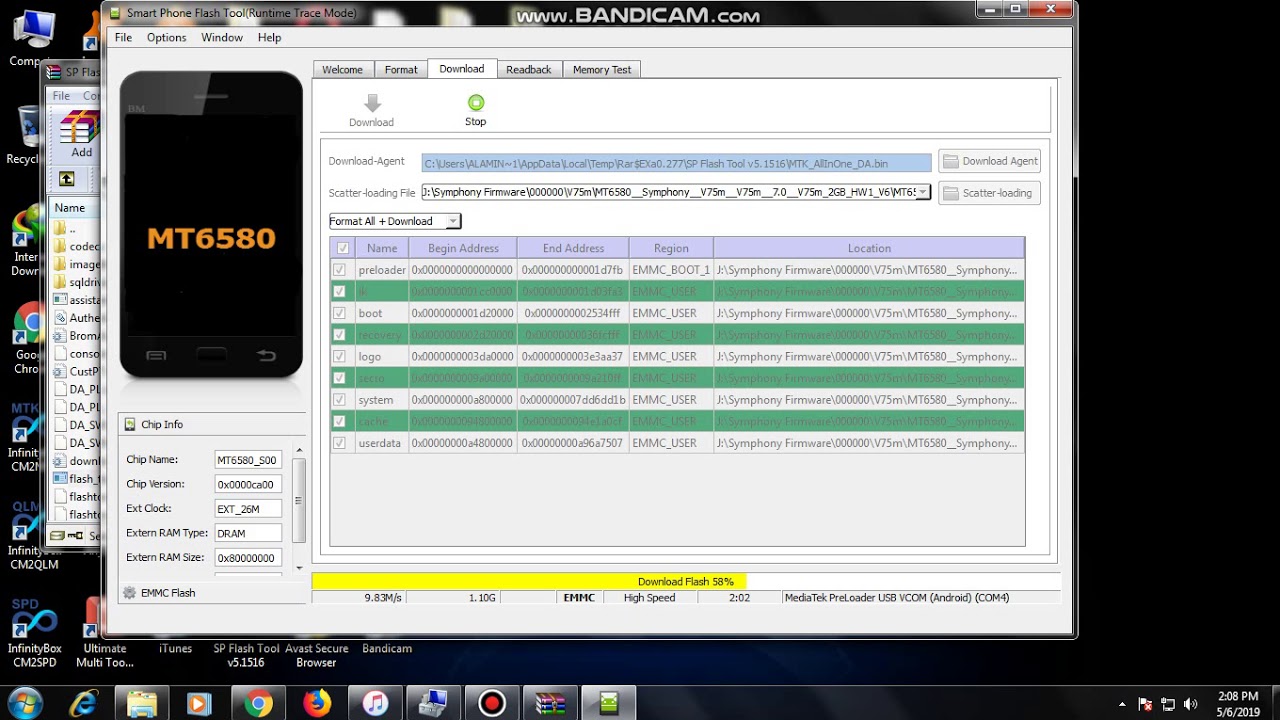The width and height of the screenshot is (1280, 720).
Task: Toggle the system partition checkbox
Action: tap(340, 400)
